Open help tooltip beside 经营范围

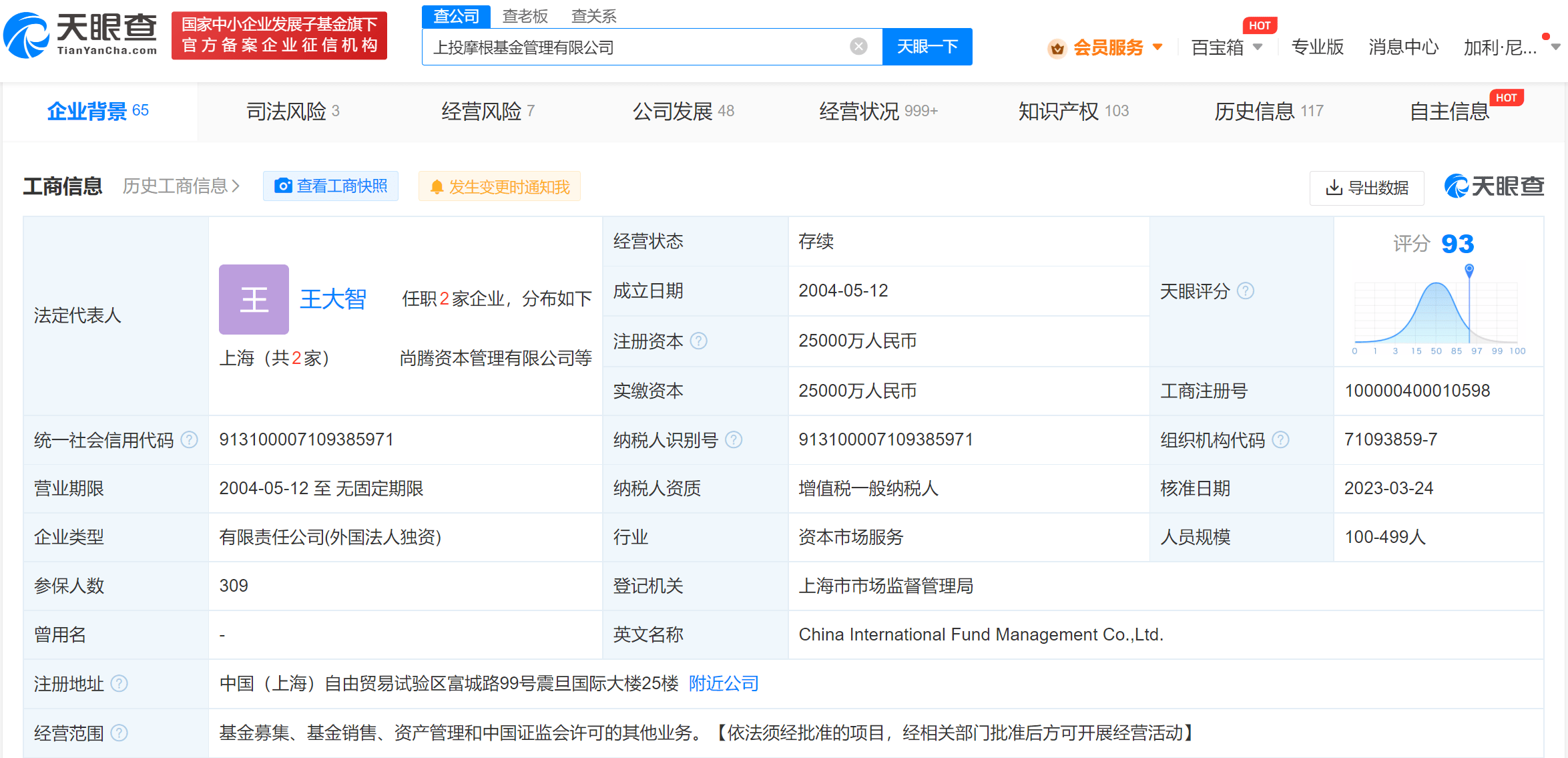coord(121,732)
